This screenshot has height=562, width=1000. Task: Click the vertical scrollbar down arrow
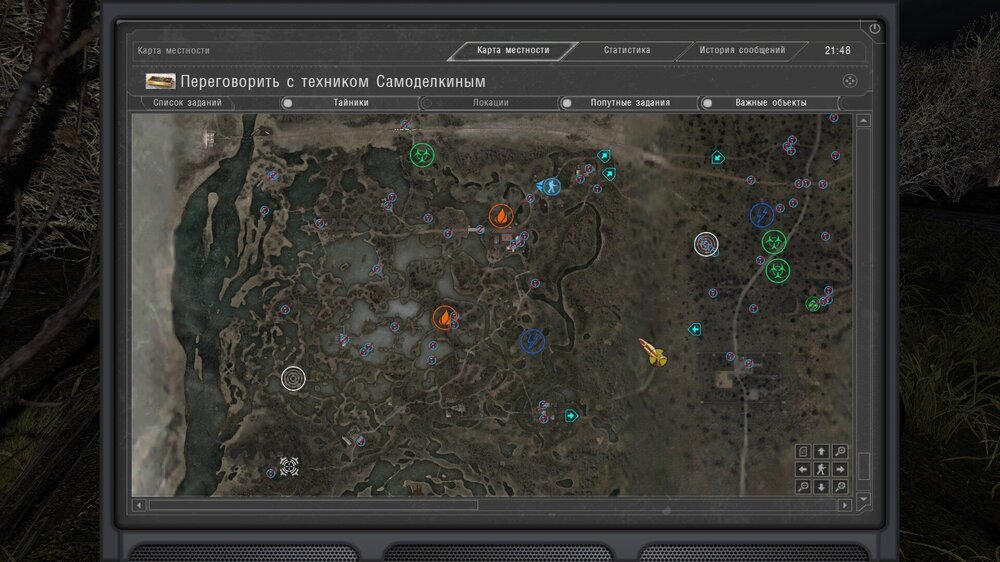coord(864,499)
